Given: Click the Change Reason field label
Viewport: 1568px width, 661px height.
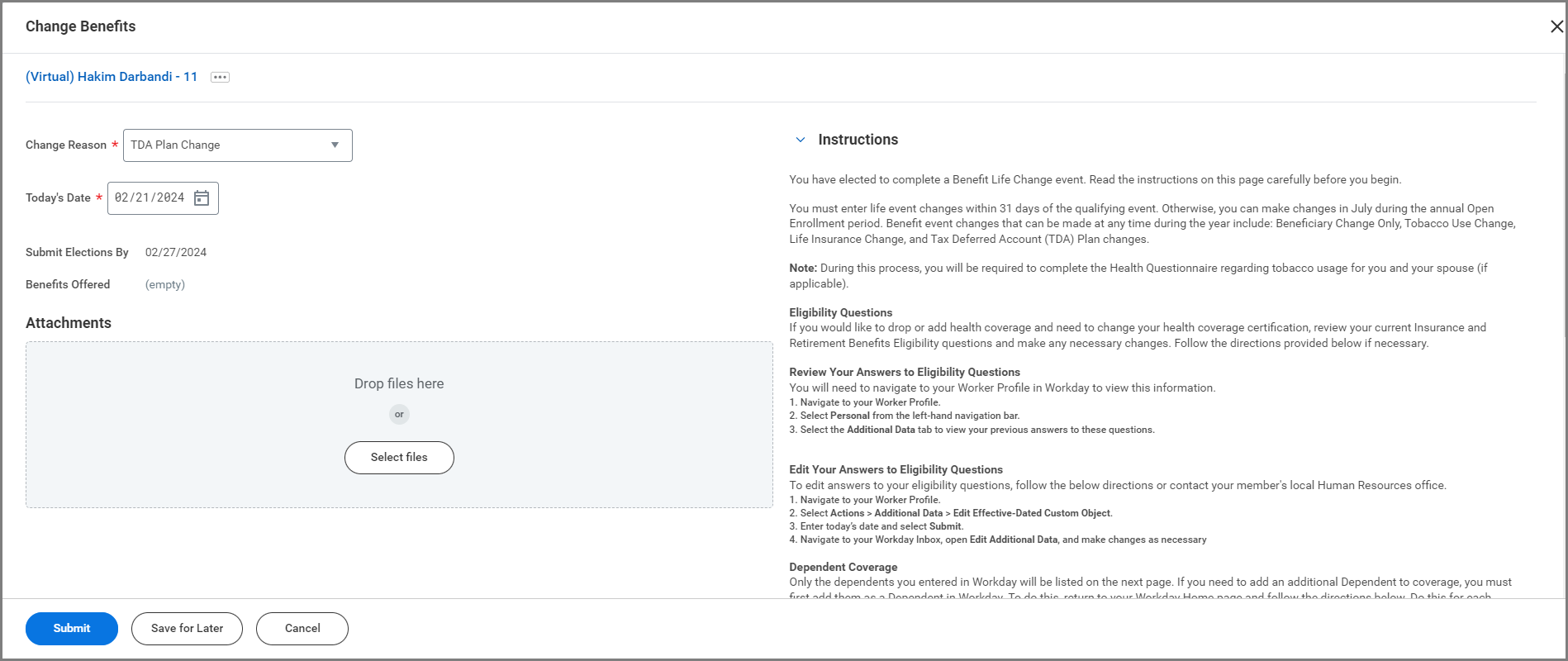Looking at the screenshot, I should point(66,145).
